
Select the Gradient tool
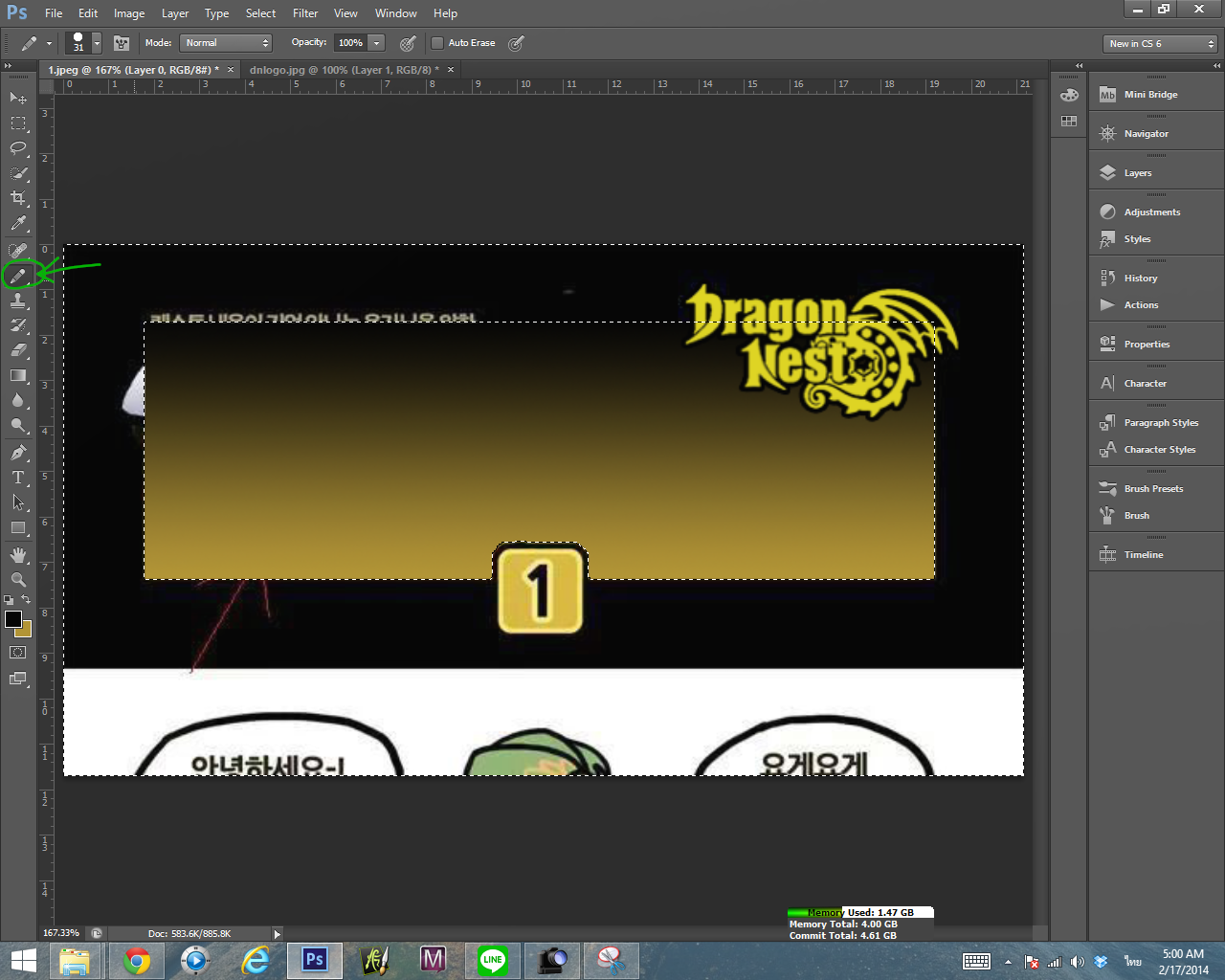pyautogui.click(x=18, y=375)
